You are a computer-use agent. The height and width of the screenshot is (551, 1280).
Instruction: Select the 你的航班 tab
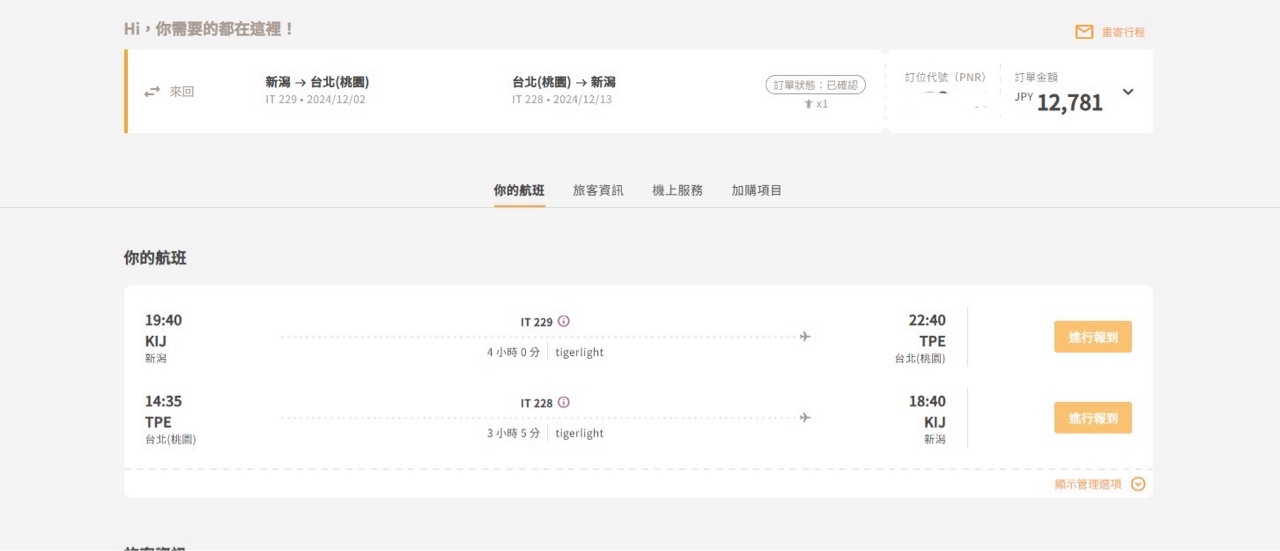click(x=519, y=190)
